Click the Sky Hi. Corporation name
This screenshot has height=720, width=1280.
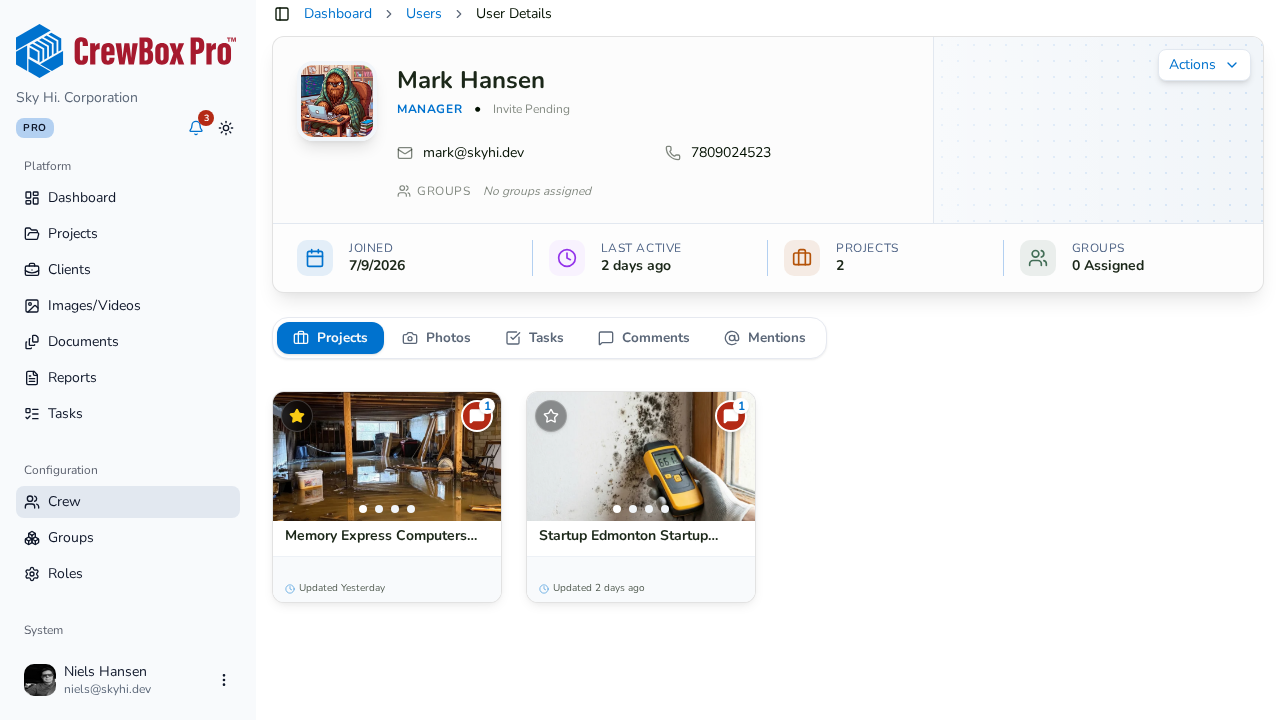(x=77, y=98)
